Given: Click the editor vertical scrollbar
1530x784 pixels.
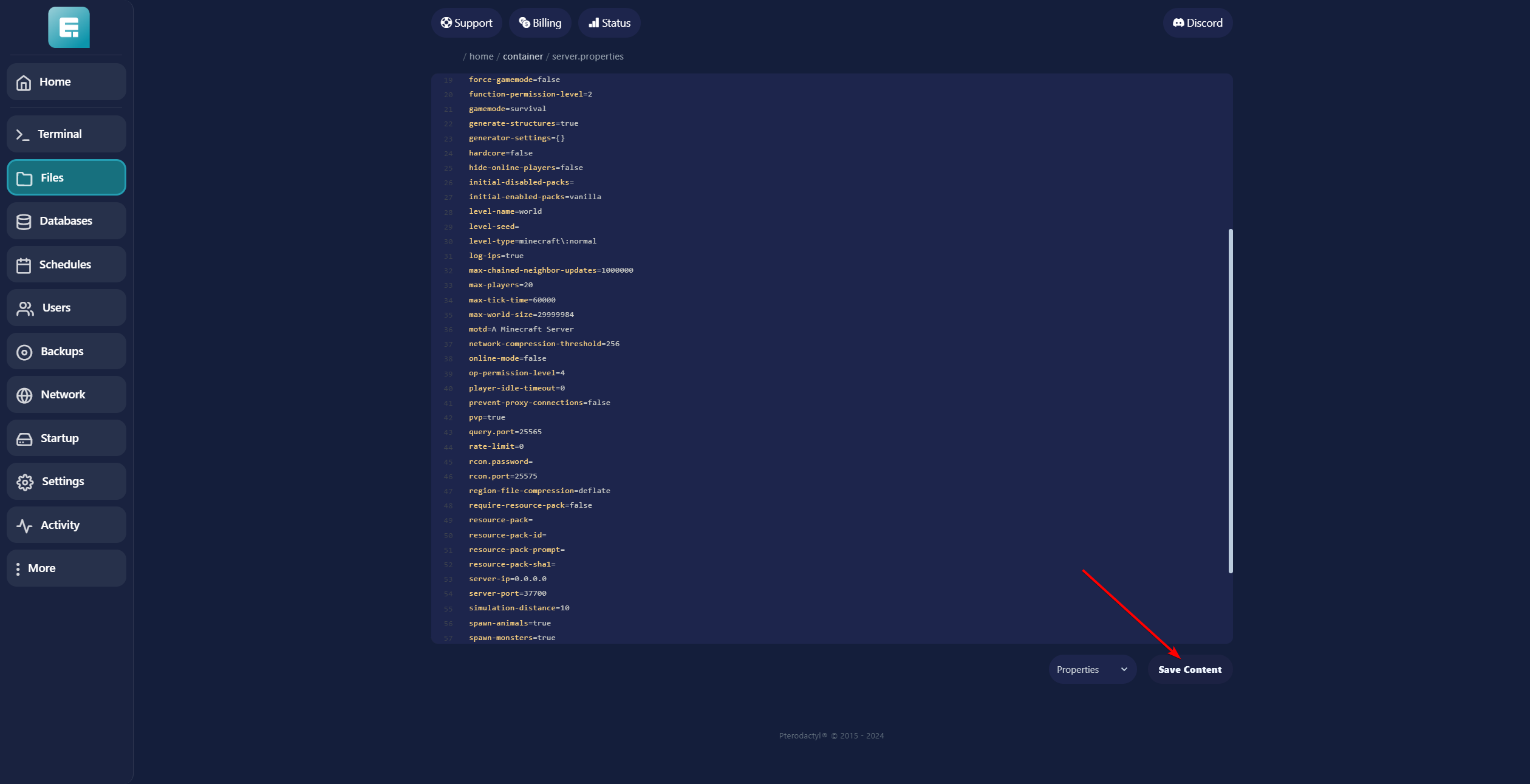Looking at the screenshot, I should [1230, 401].
